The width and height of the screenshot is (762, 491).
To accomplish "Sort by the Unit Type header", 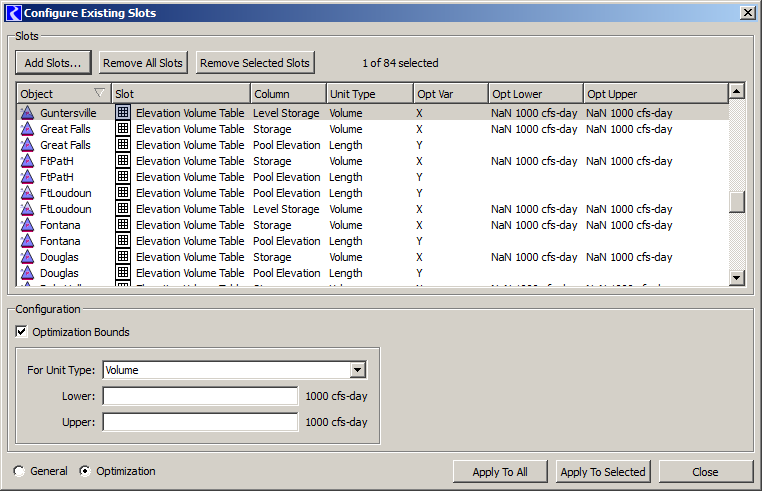I will (x=370, y=93).
